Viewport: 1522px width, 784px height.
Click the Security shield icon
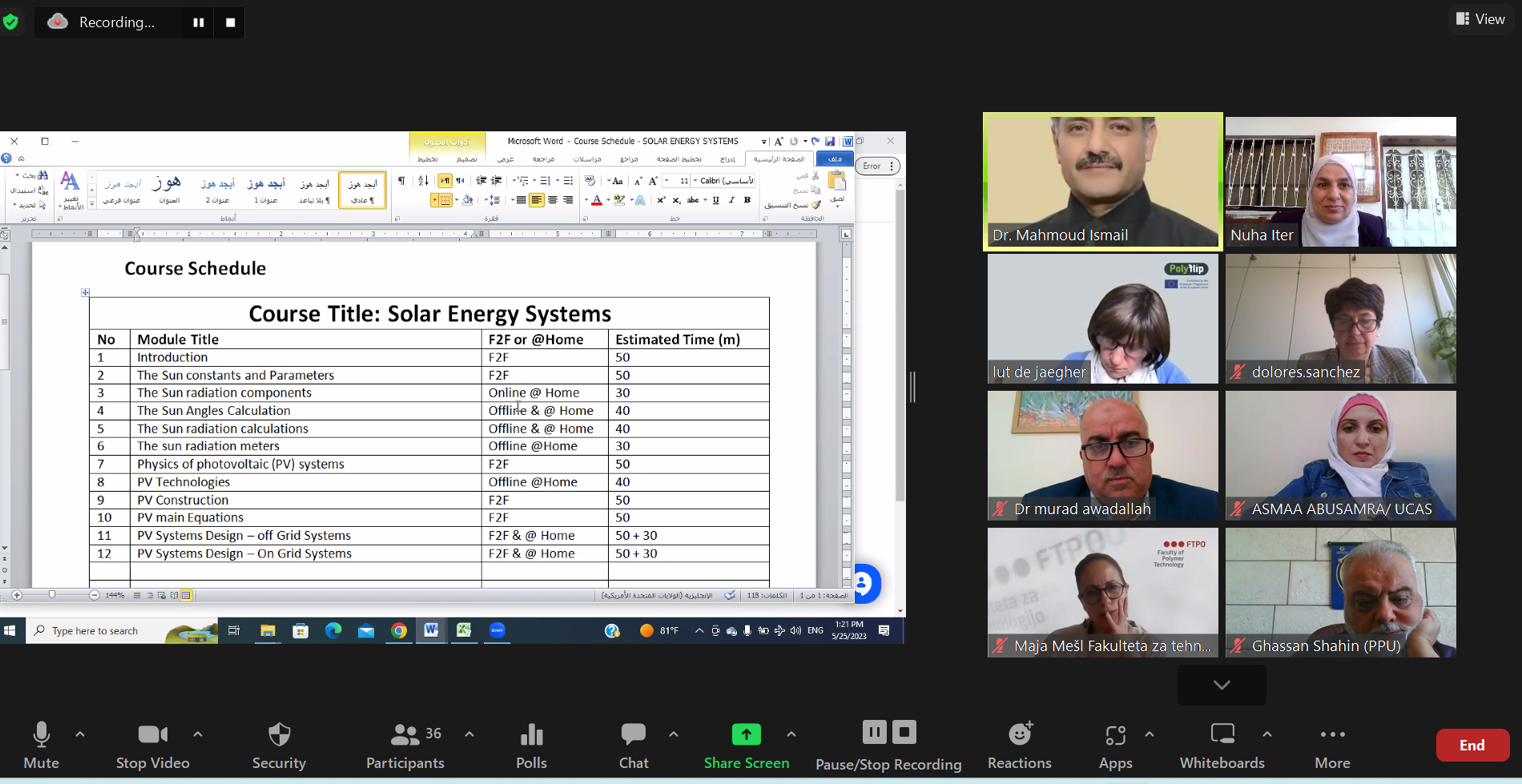coord(279,734)
